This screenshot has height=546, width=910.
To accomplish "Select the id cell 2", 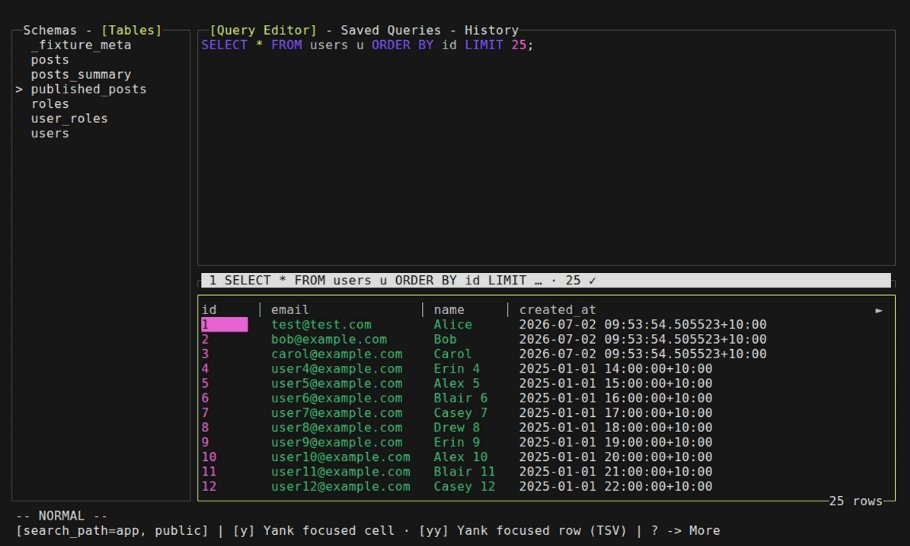I will pos(205,339).
